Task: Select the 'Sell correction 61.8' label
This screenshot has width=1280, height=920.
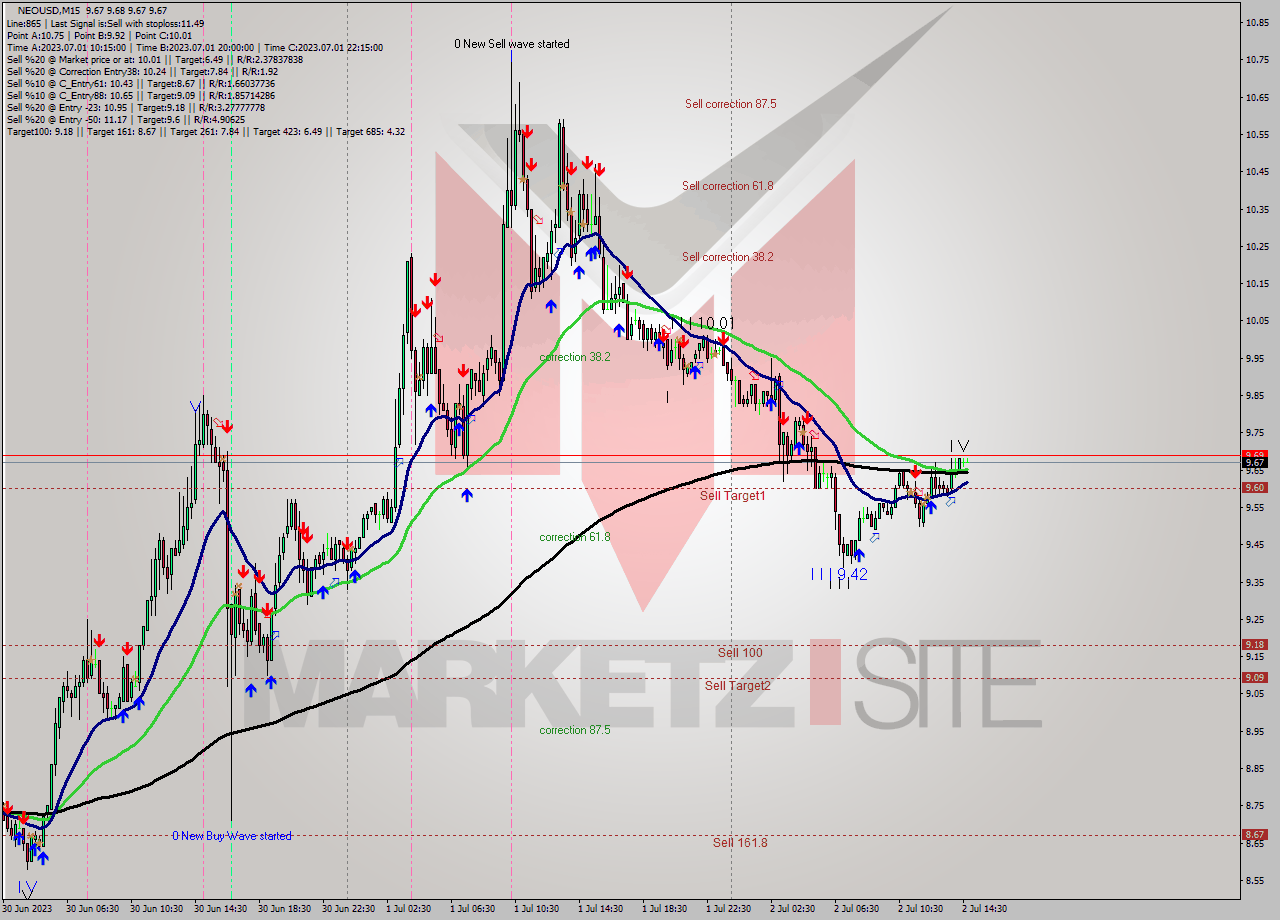Action: point(728,186)
